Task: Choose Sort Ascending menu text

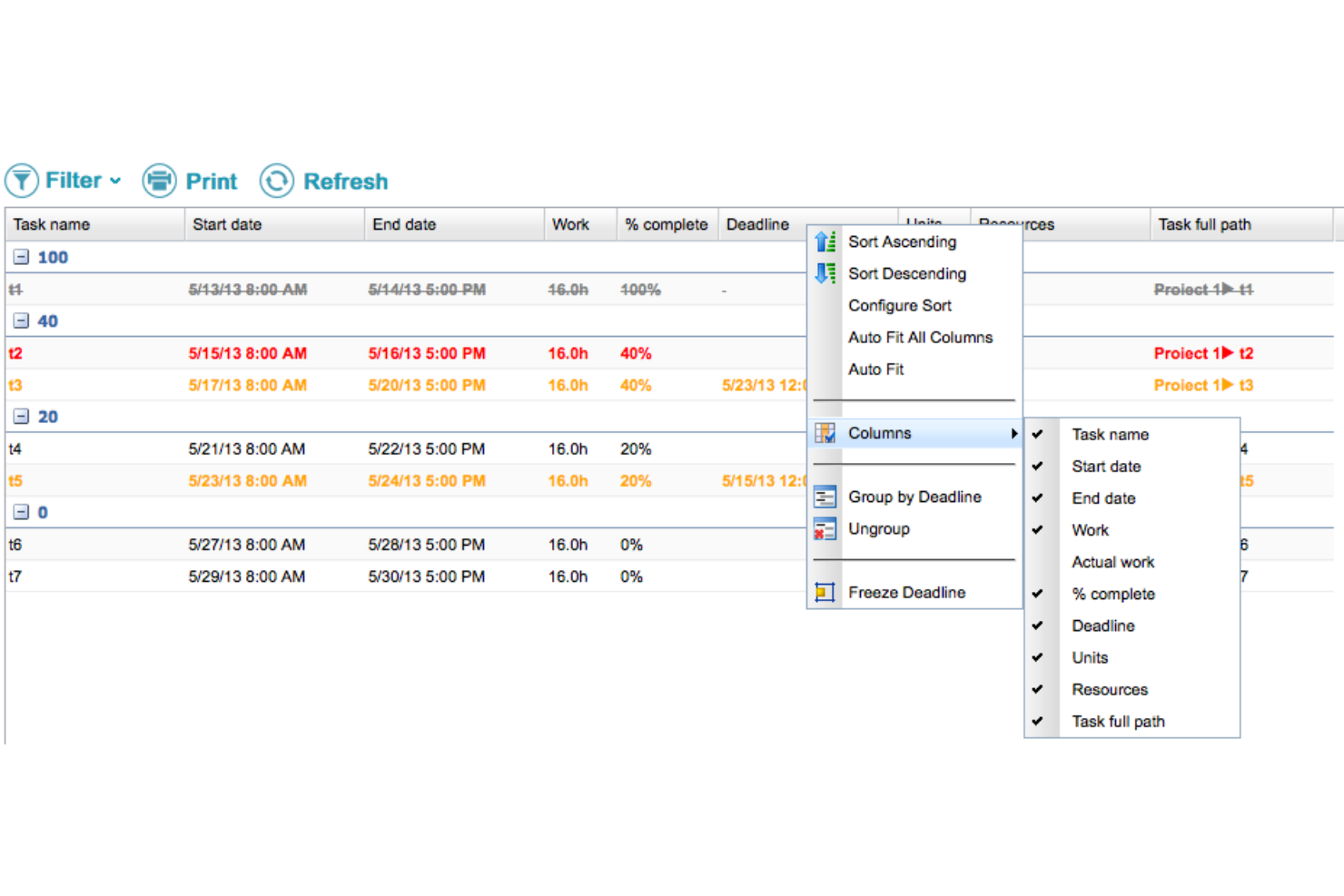Action: tap(902, 241)
